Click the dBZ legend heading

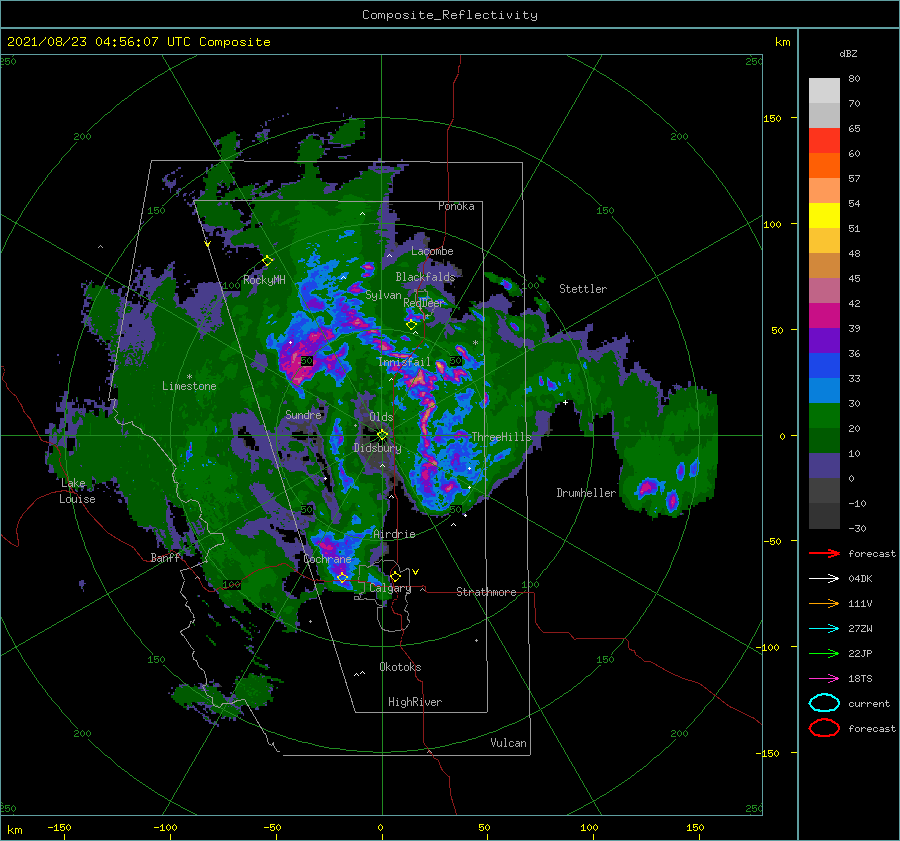[848, 53]
